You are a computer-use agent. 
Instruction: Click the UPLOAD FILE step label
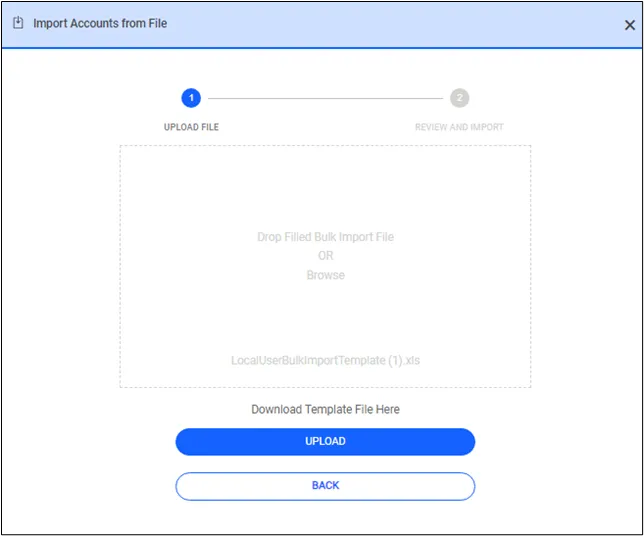191,127
